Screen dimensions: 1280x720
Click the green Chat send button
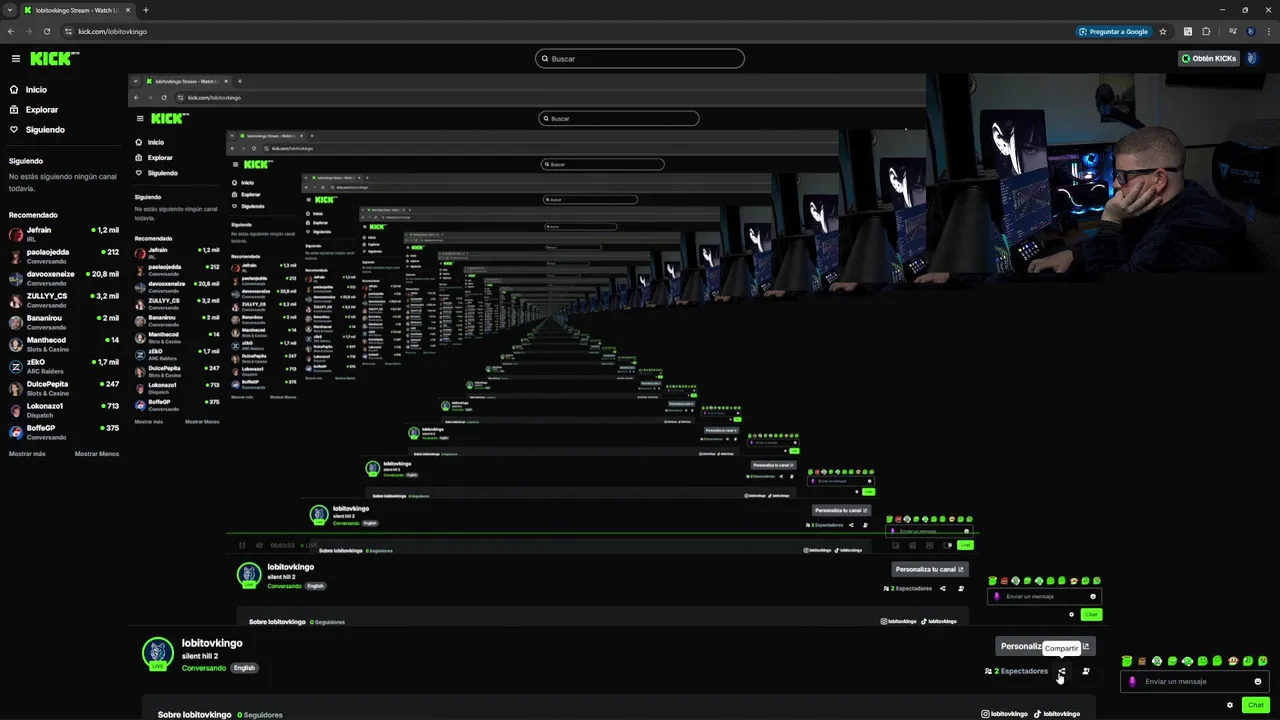[1256, 705]
